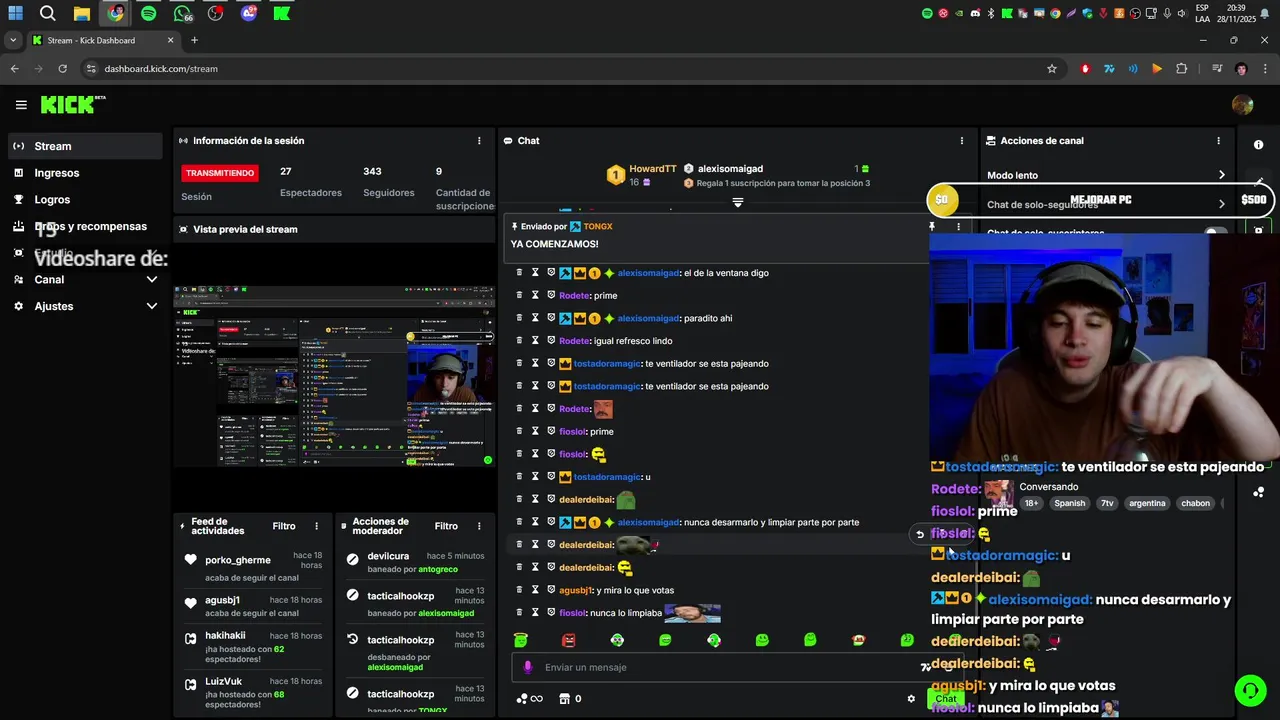This screenshot has width=1280, height=720.
Task: Ban tostadoramagic from the 'u' message row
Action: point(550,476)
